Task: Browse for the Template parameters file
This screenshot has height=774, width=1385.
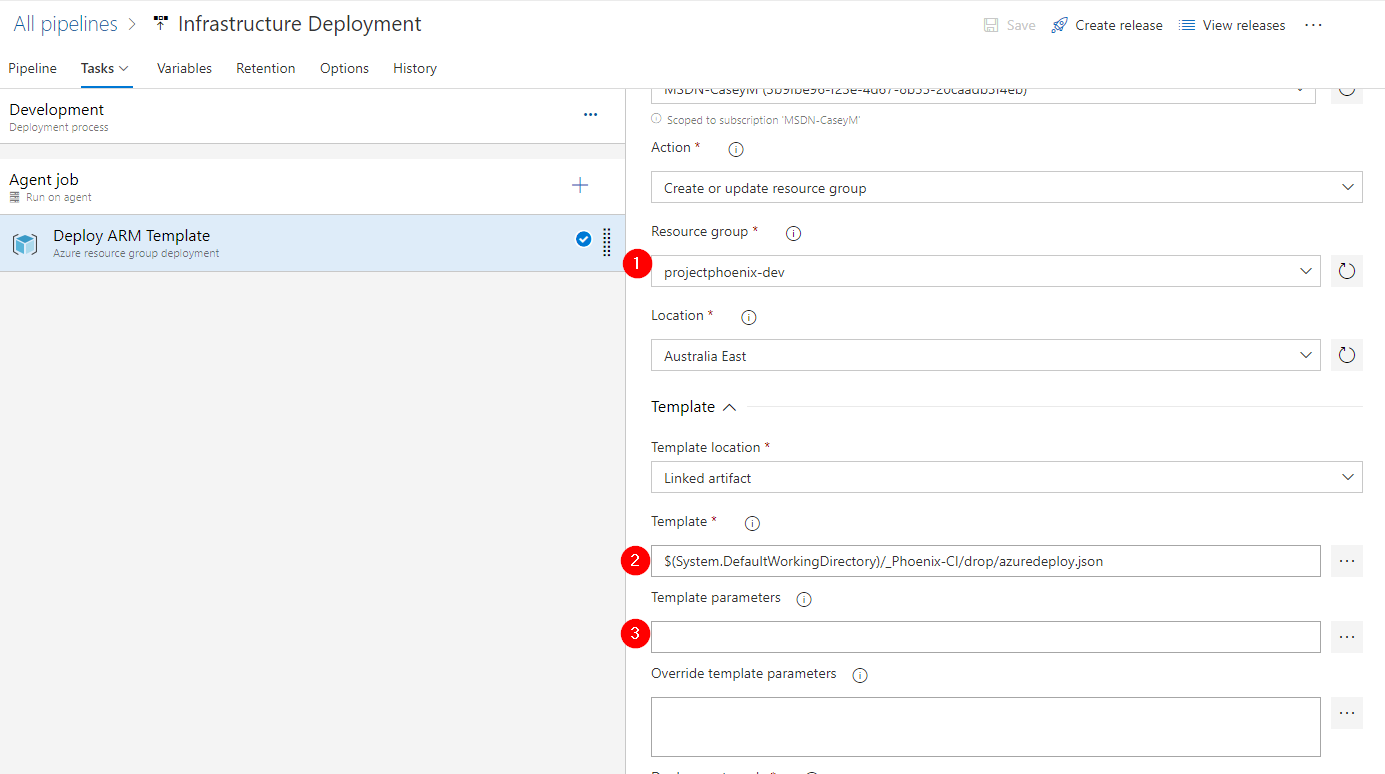Action: pyautogui.click(x=1346, y=637)
